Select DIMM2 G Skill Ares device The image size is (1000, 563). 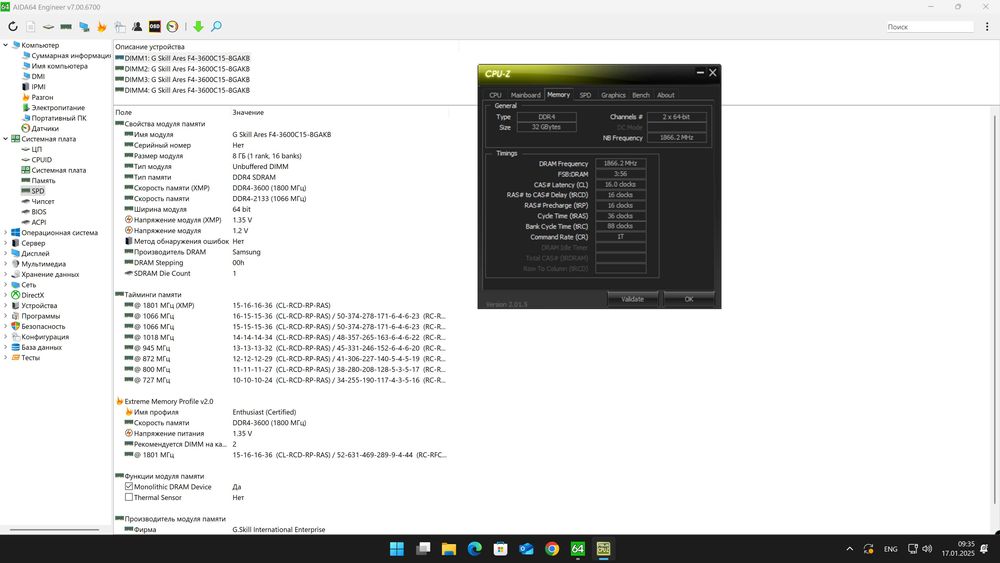(x=182, y=69)
